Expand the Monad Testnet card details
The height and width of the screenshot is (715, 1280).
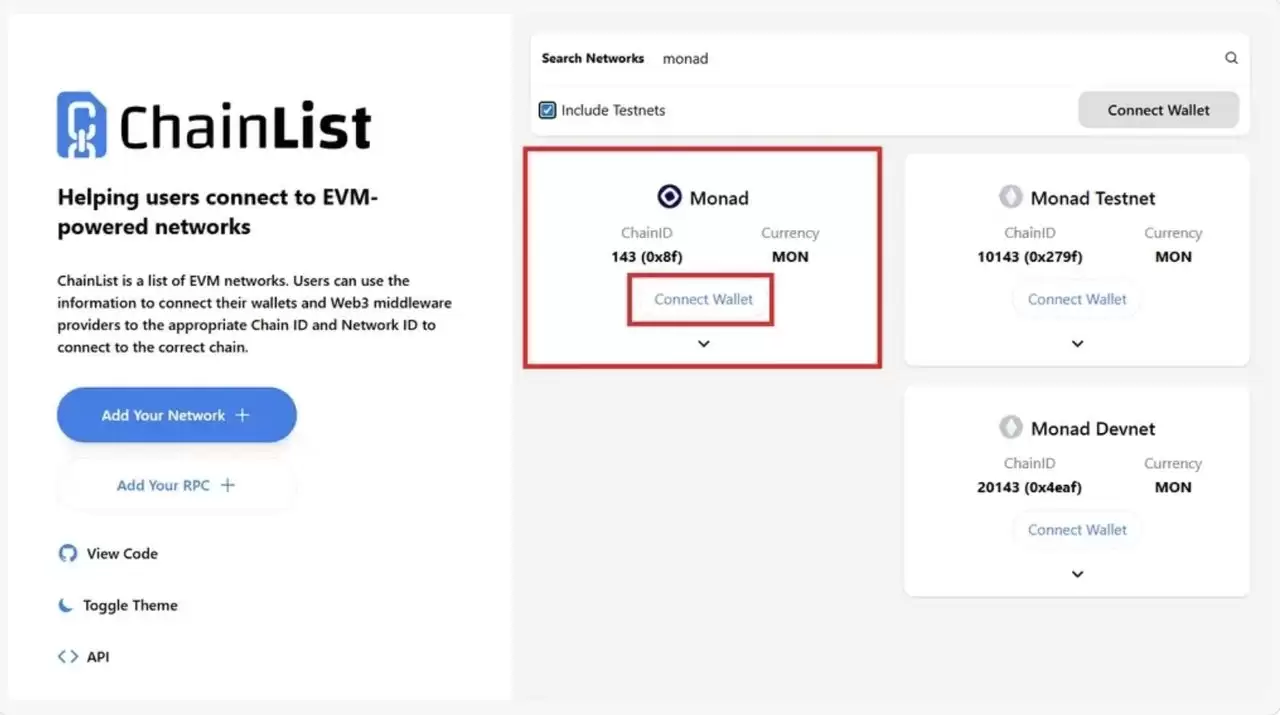coord(1076,343)
